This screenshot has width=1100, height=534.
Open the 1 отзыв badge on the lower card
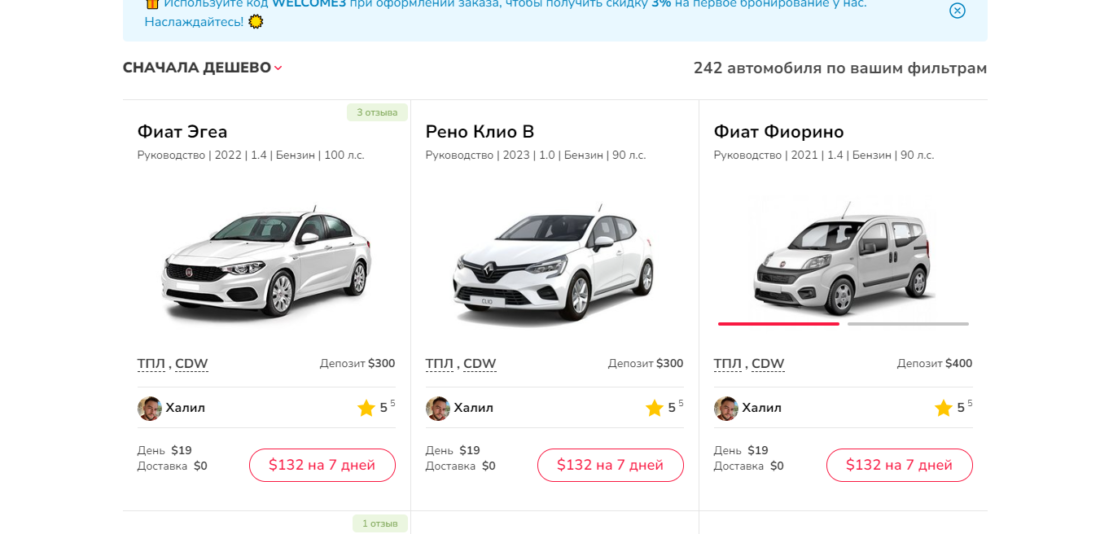(380, 523)
